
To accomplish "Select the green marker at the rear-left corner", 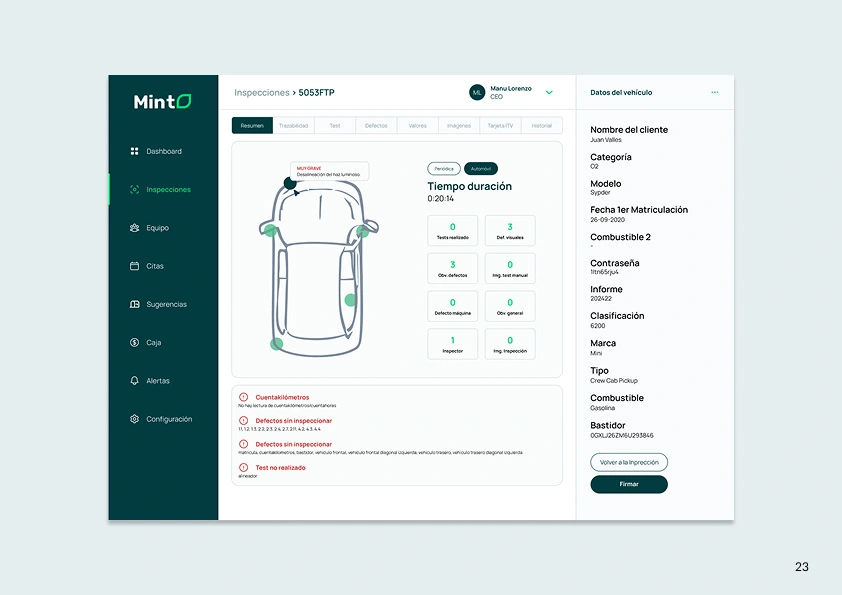I will pyautogui.click(x=277, y=344).
